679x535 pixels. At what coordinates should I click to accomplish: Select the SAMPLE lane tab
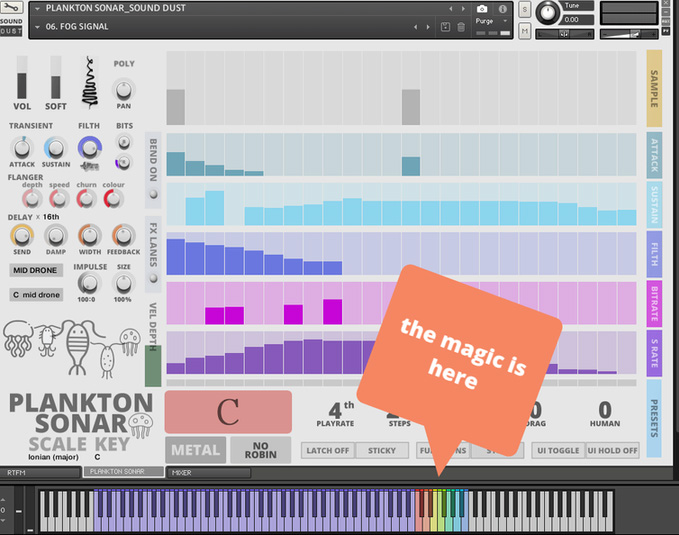[654, 88]
